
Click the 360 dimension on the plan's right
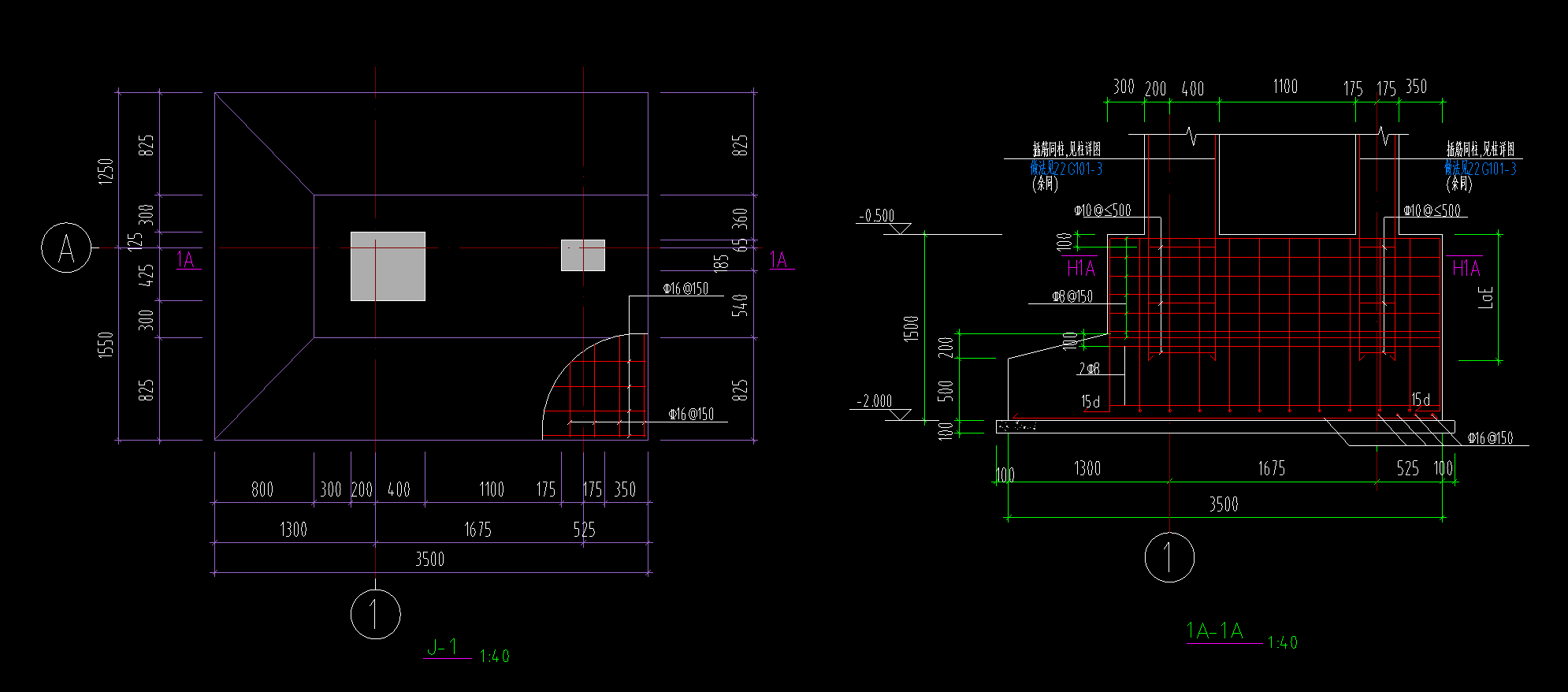coord(740,218)
